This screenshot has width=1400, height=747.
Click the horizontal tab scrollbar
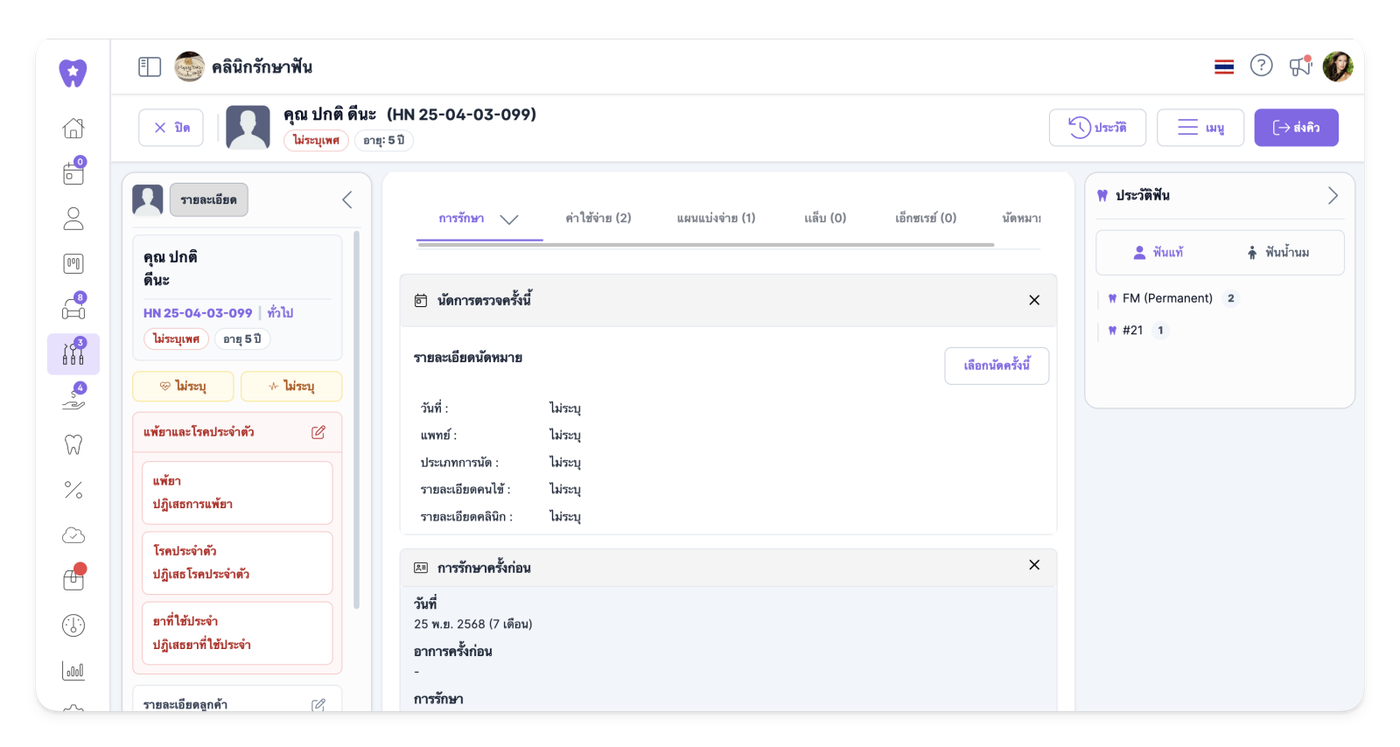click(706, 244)
